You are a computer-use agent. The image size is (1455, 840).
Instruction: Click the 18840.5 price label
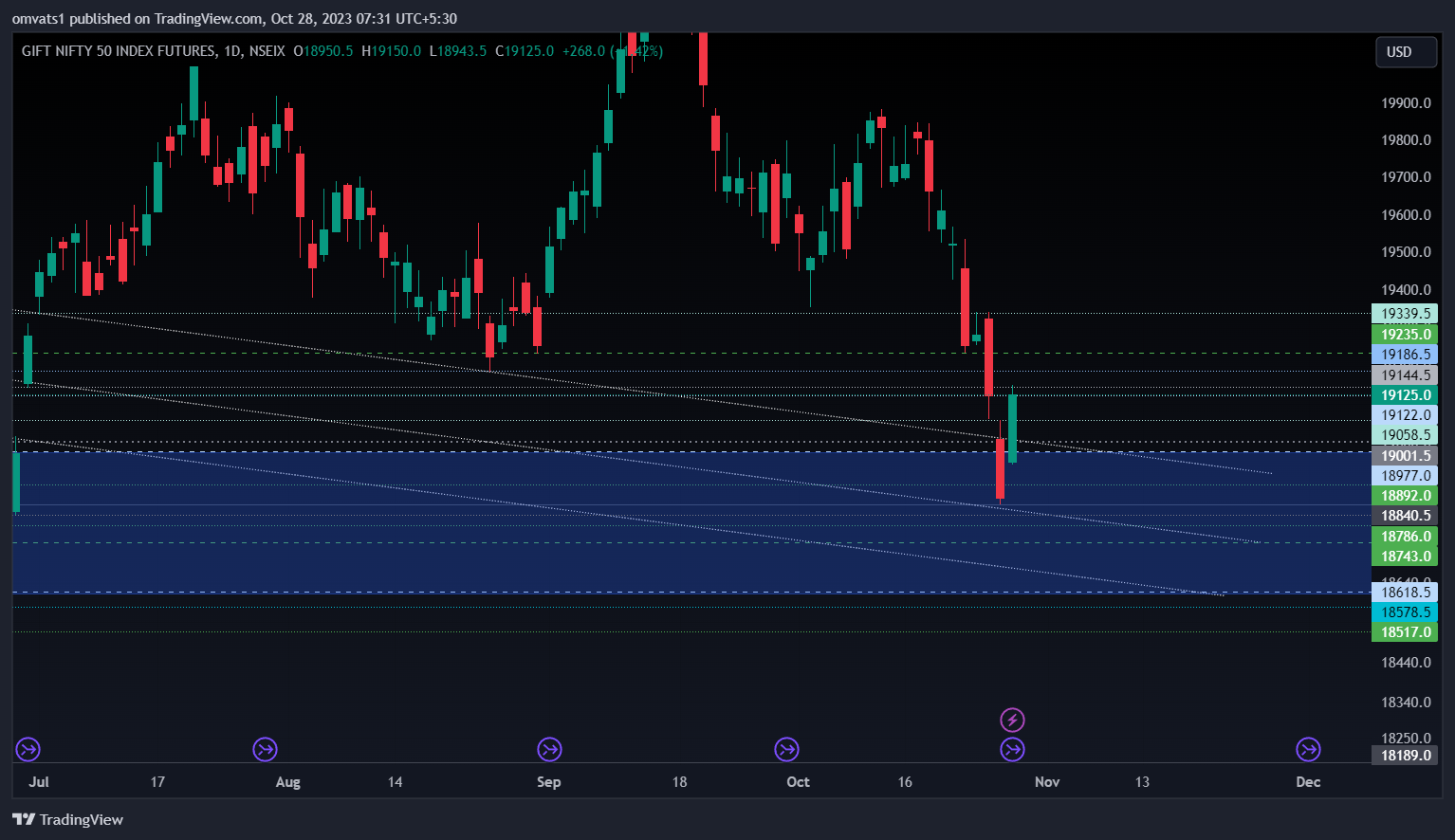point(1405,516)
